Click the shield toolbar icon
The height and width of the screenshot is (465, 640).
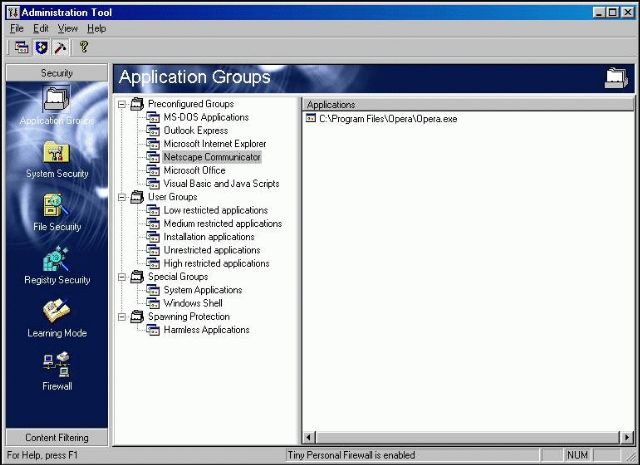click(x=41, y=47)
